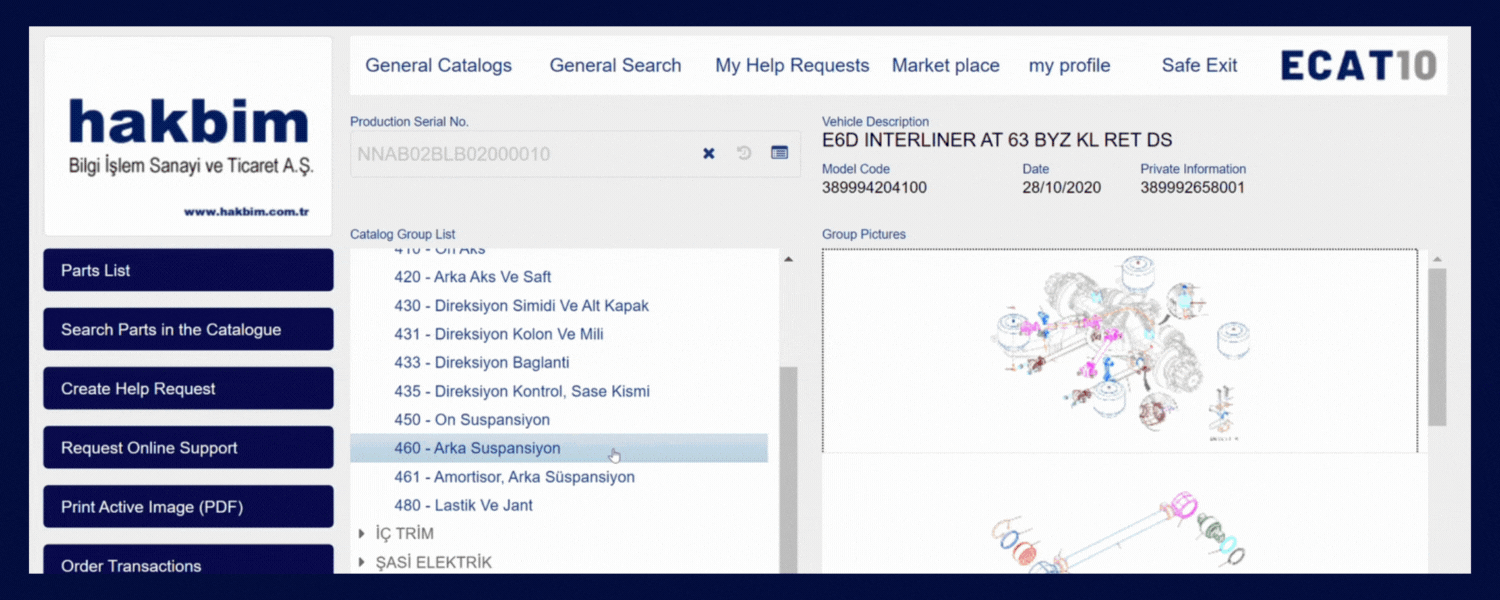The width and height of the screenshot is (1500, 600).
Task: Open My Help Requests page
Action: tap(792, 66)
